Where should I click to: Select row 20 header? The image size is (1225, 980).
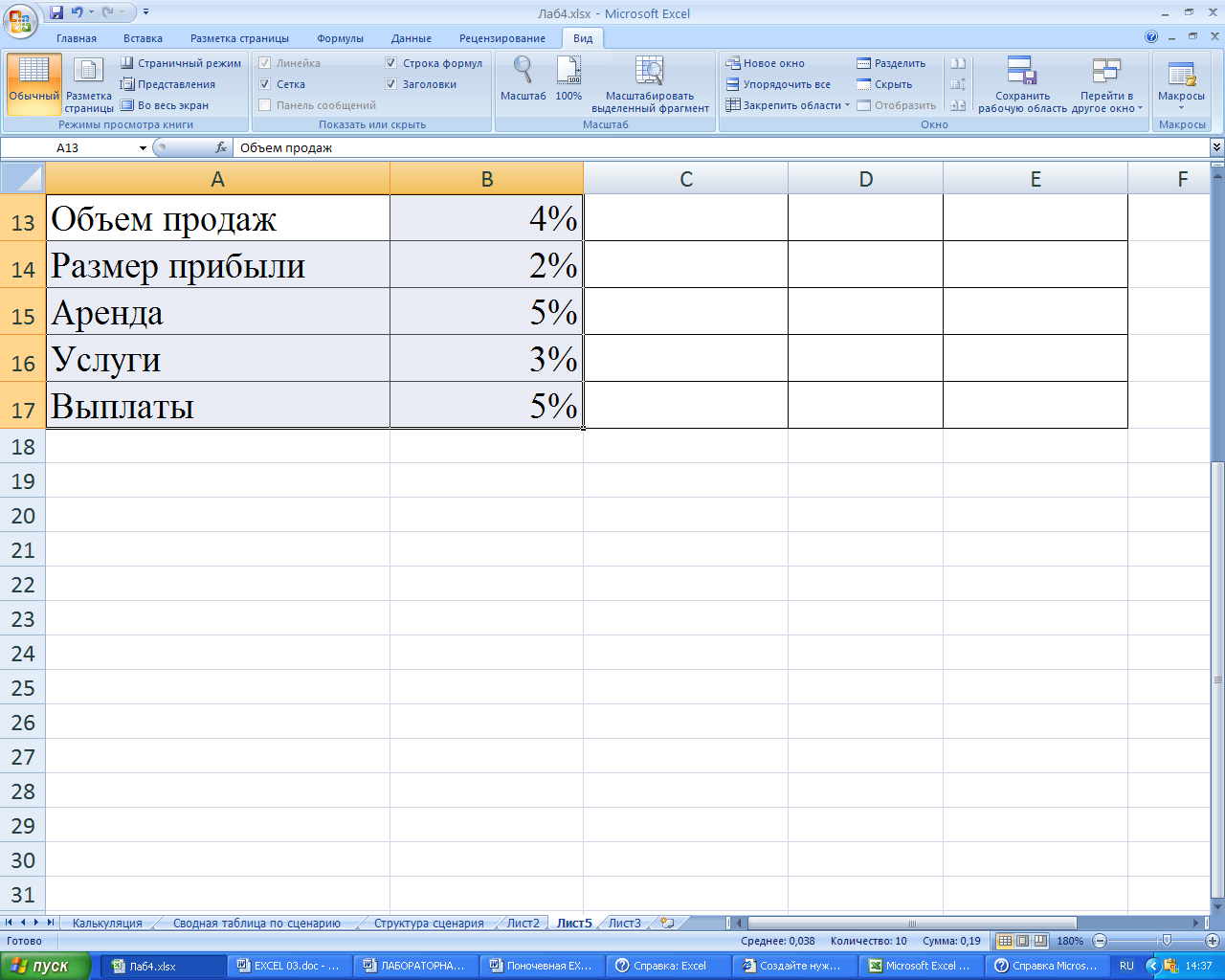[23, 516]
